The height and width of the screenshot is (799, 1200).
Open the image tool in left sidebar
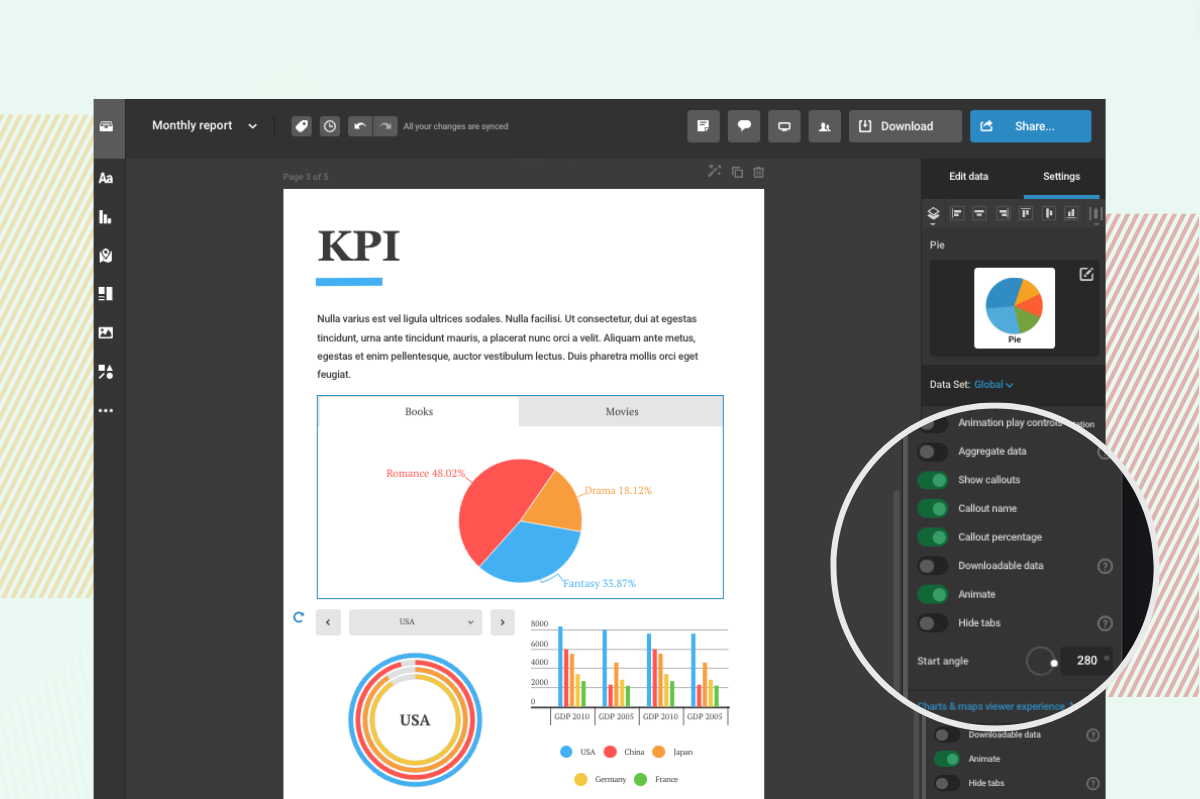coord(106,333)
